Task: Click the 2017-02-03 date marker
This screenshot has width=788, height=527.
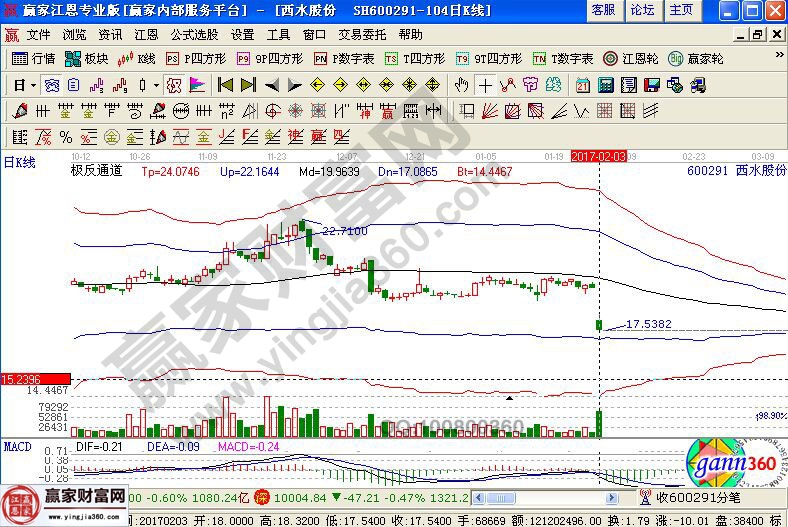Action: click(598, 156)
